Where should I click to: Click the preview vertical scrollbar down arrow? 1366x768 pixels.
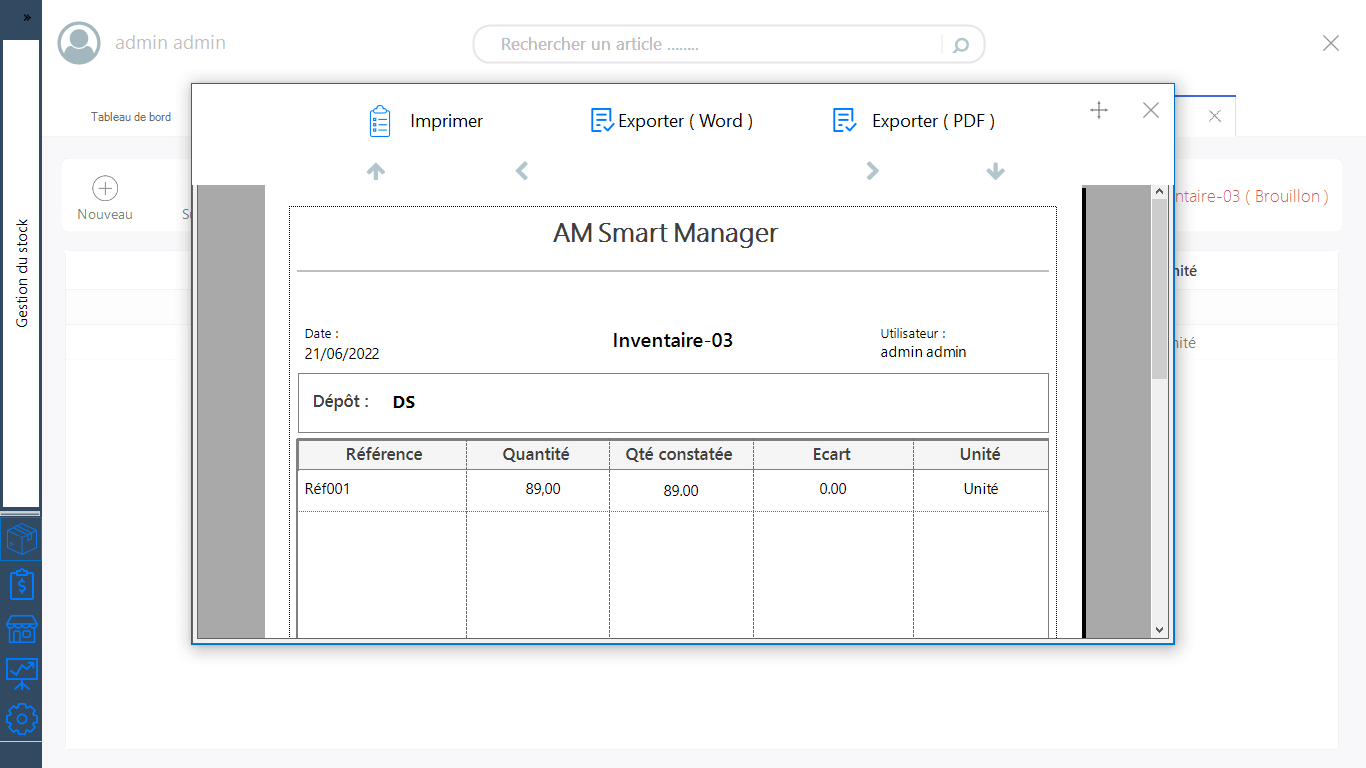(x=1160, y=630)
